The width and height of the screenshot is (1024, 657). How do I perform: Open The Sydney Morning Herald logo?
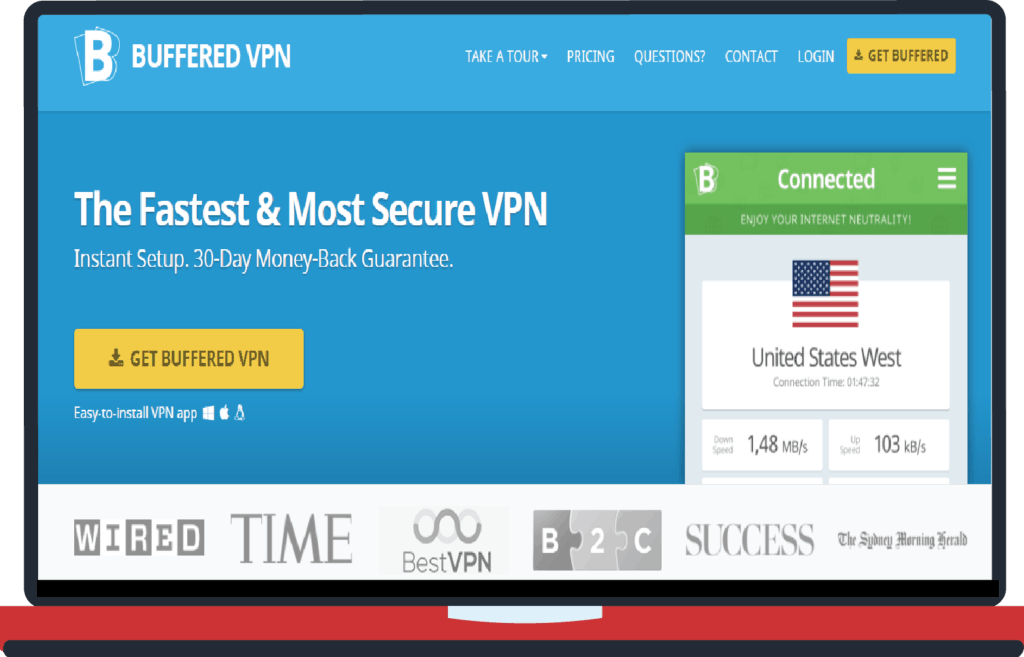pos(903,539)
